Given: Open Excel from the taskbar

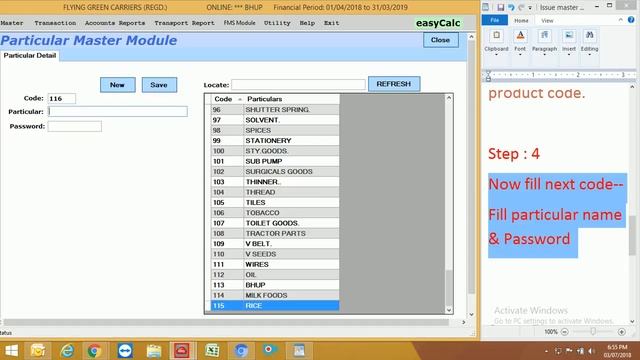Looking at the screenshot, I should 212,350.
